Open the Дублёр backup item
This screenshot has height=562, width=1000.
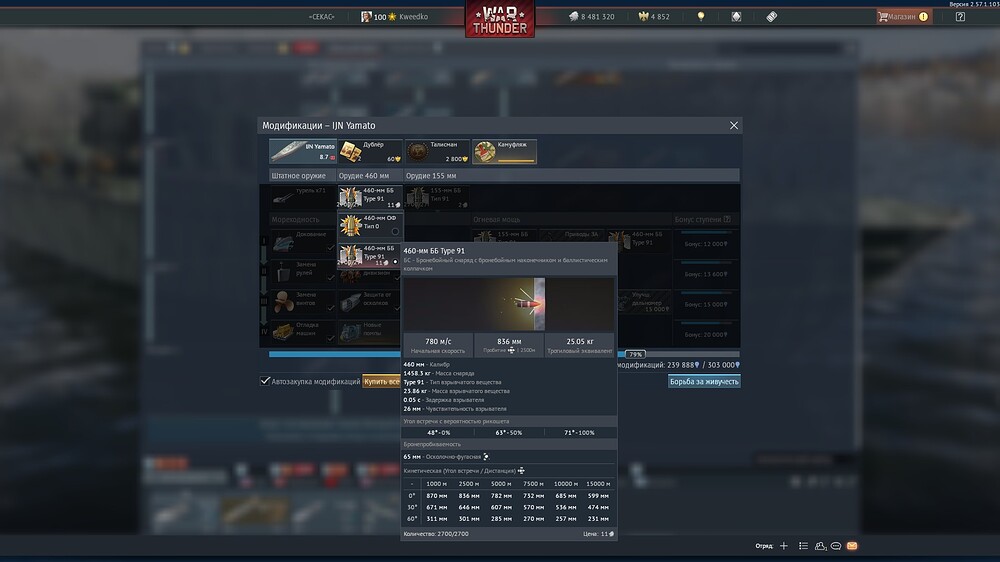tap(371, 151)
